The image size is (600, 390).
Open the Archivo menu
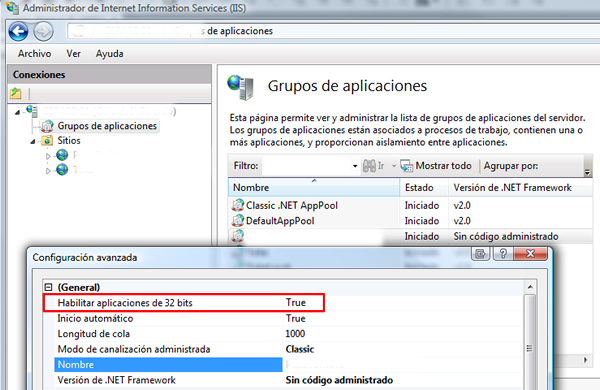(x=34, y=54)
